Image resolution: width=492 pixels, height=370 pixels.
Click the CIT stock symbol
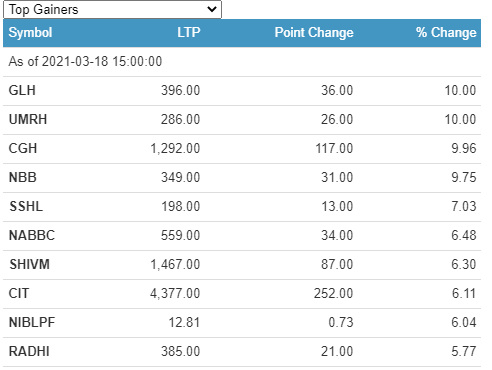(x=19, y=293)
